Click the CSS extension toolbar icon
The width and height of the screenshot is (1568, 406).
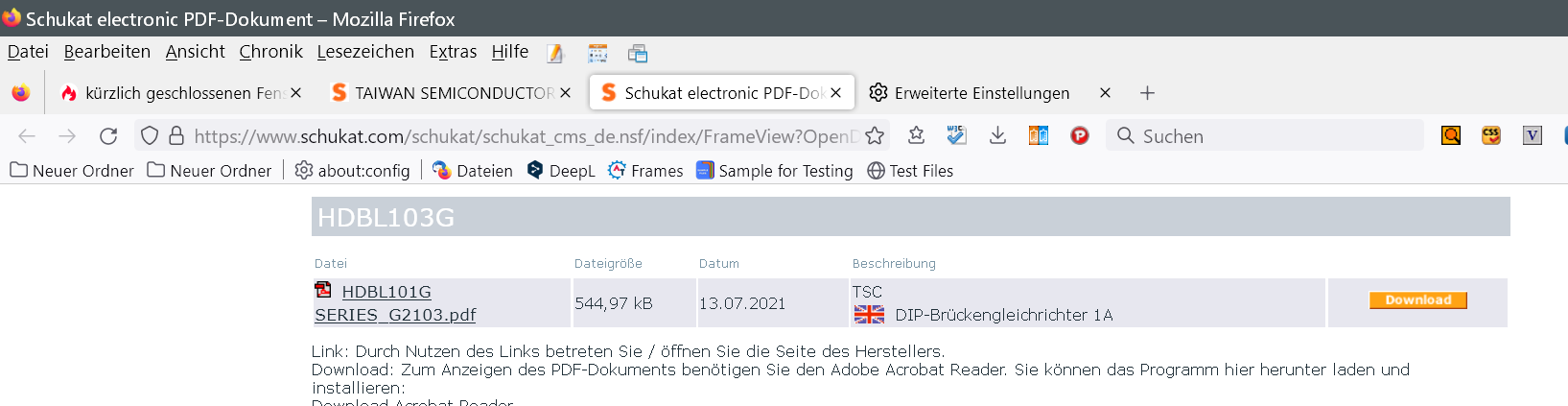[x=1490, y=136]
